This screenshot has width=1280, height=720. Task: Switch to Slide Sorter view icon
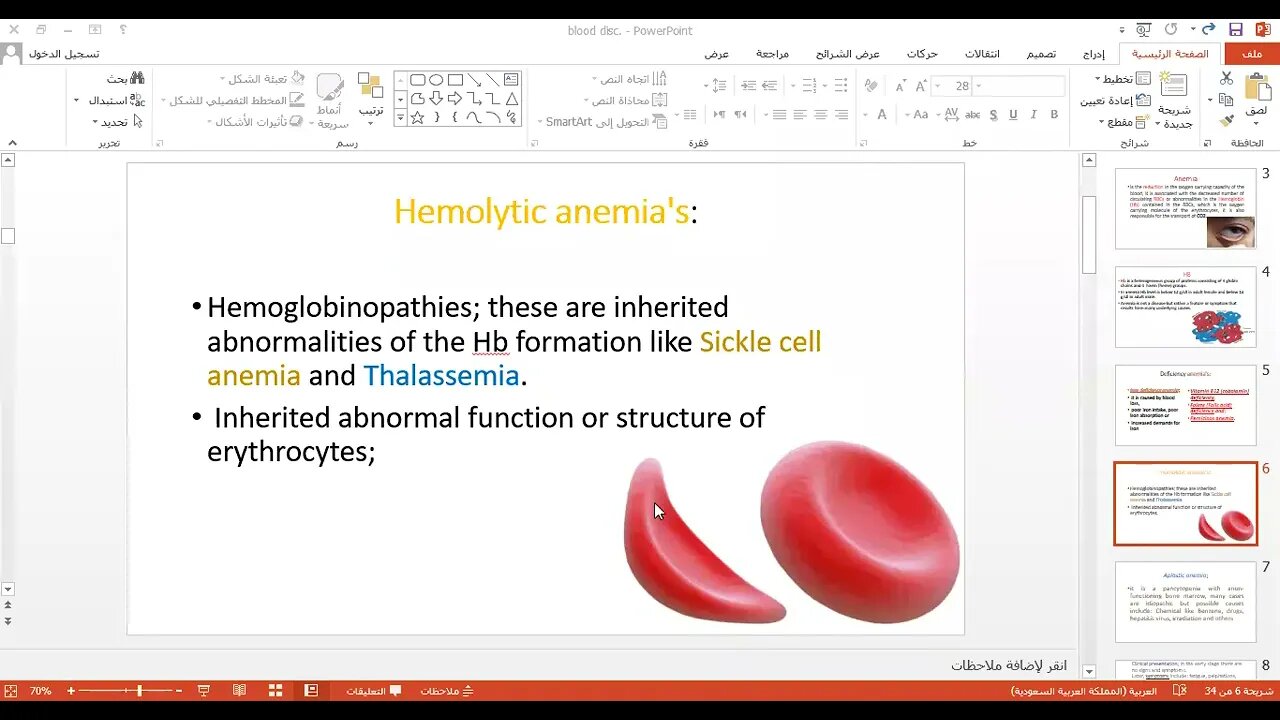tap(276, 691)
